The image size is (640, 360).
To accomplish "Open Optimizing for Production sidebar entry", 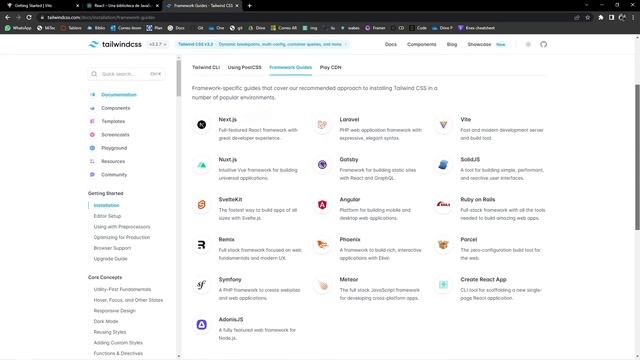I will [x=122, y=237].
